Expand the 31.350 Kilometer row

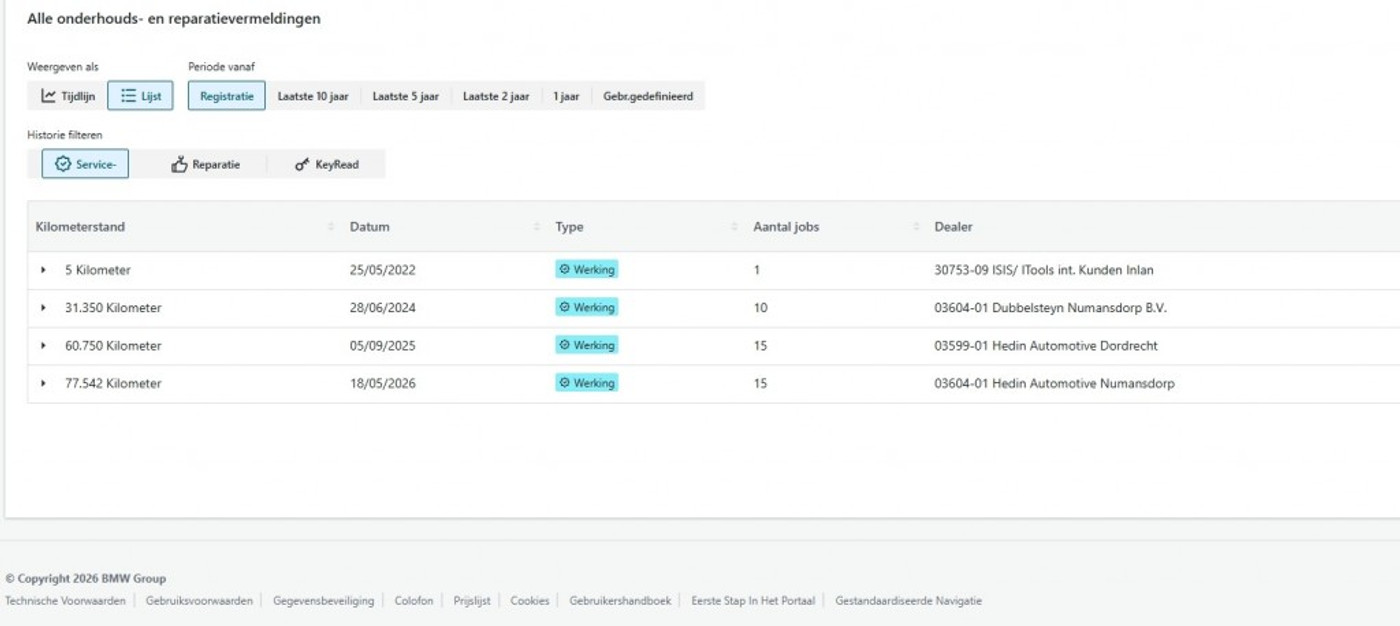(x=43, y=308)
